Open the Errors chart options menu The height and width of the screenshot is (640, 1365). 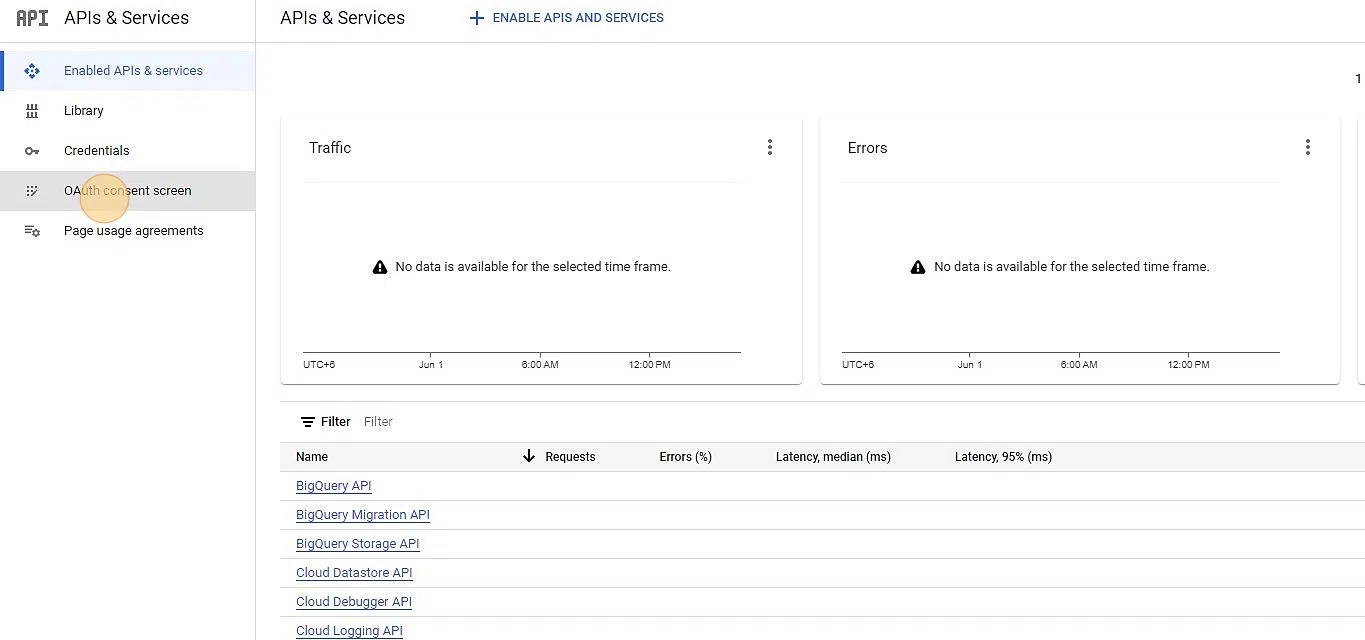pos(1307,147)
